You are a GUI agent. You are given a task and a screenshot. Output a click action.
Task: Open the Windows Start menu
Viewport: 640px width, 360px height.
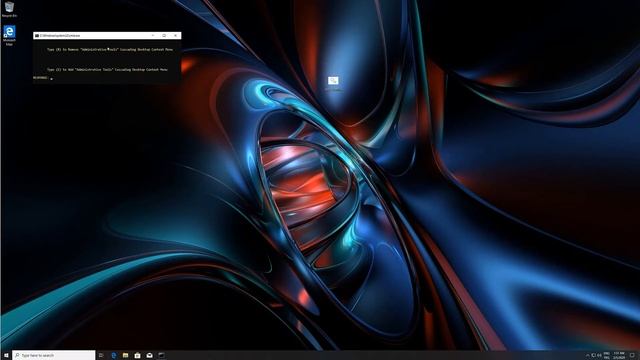click(x=6, y=356)
